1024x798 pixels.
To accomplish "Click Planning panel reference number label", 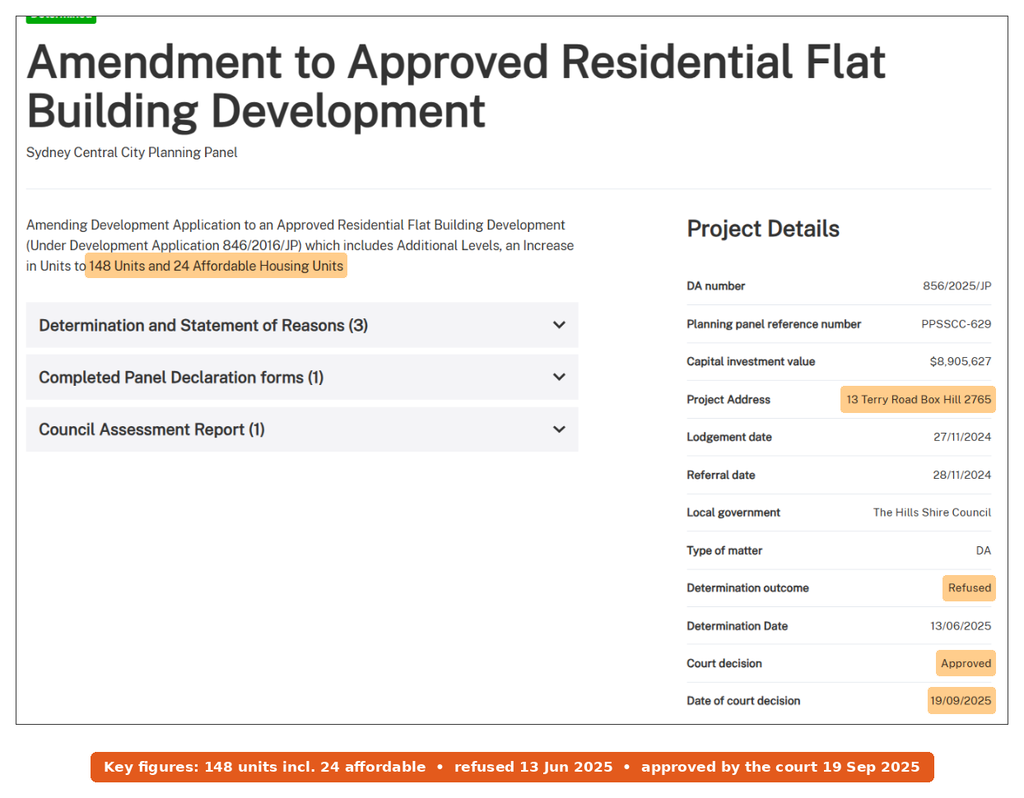I will click(x=774, y=324).
